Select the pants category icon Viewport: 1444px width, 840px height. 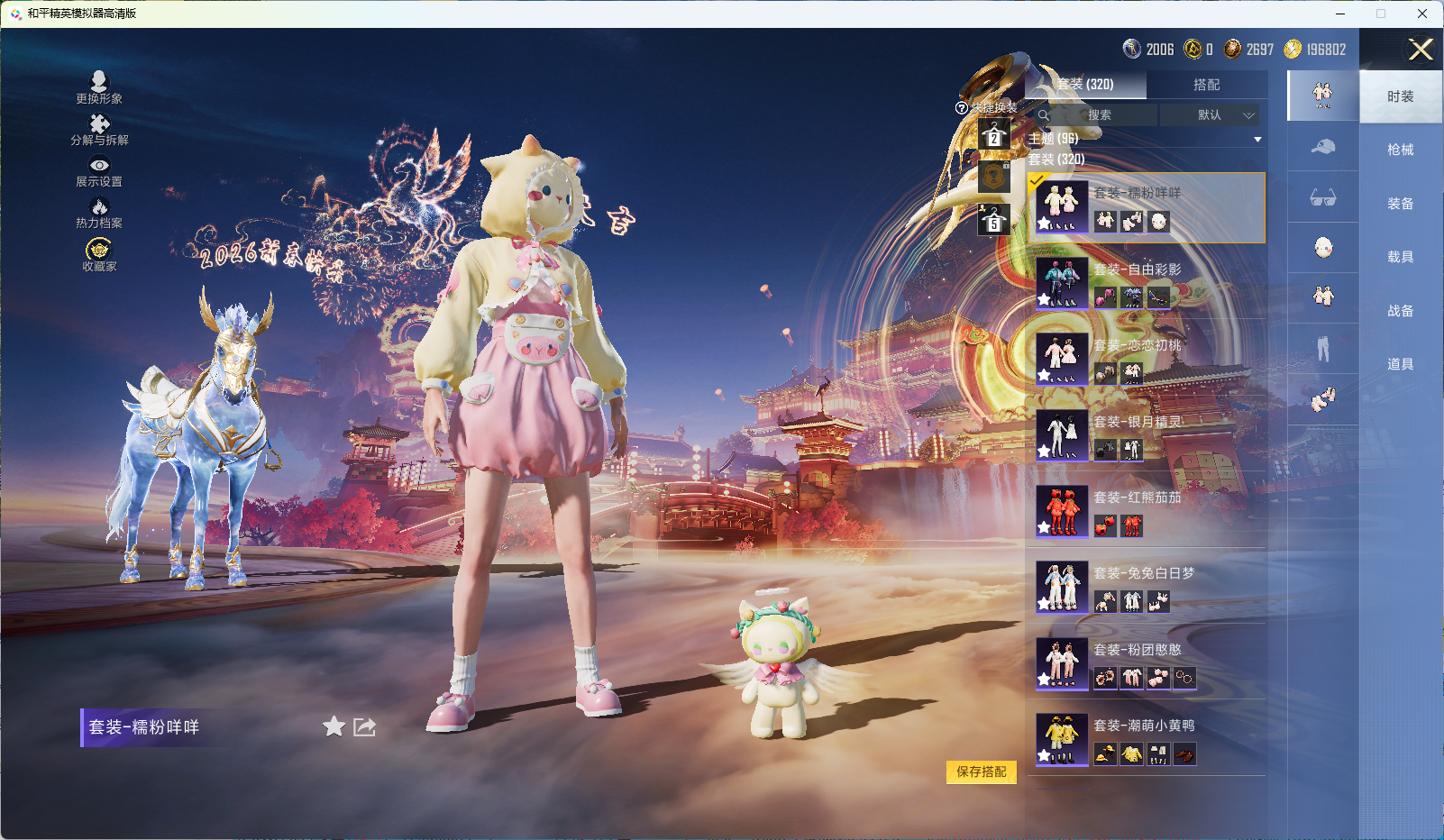coord(1322,348)
